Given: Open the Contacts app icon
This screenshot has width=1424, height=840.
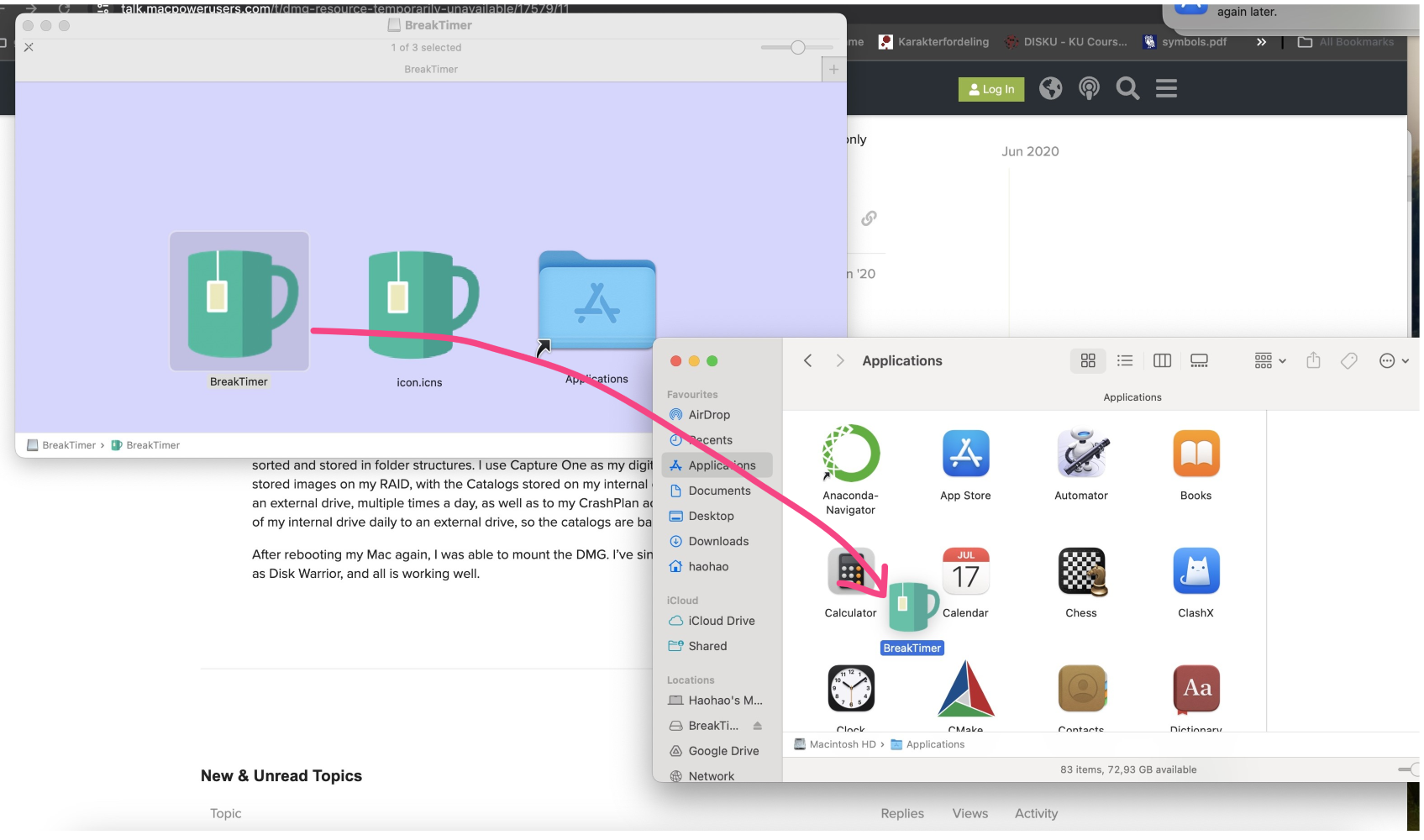Looking at the screenshot, I should click(1081, 689).
